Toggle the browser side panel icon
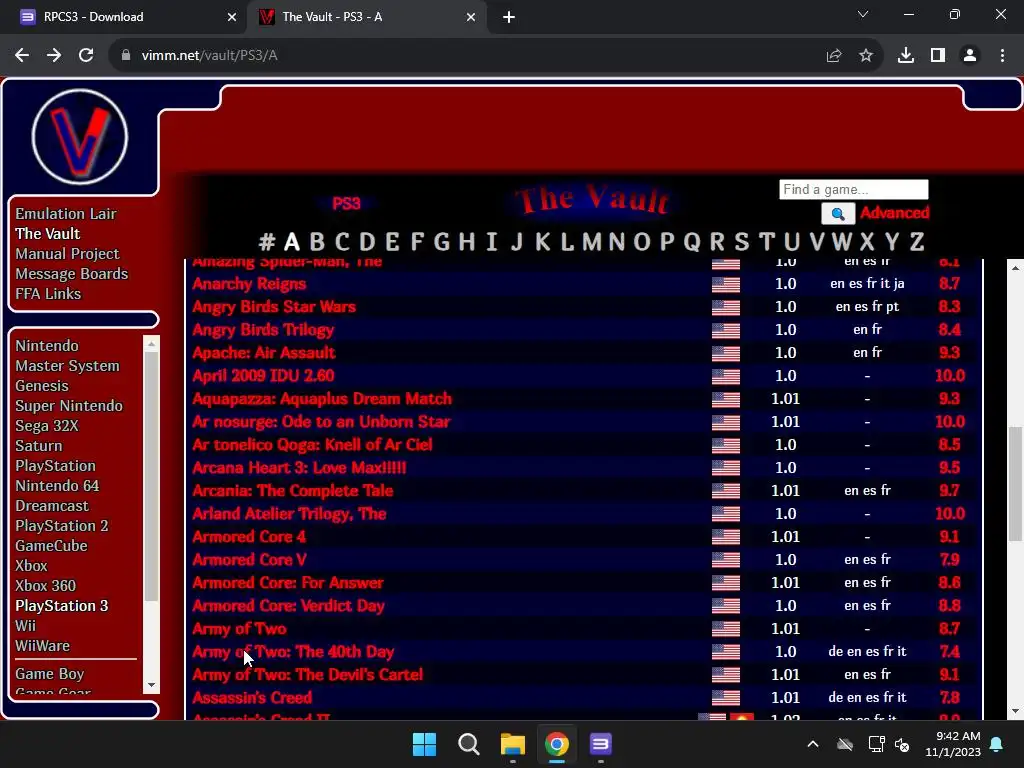The height and width of the screenshot is (768, 1024). tap(938, 56)
